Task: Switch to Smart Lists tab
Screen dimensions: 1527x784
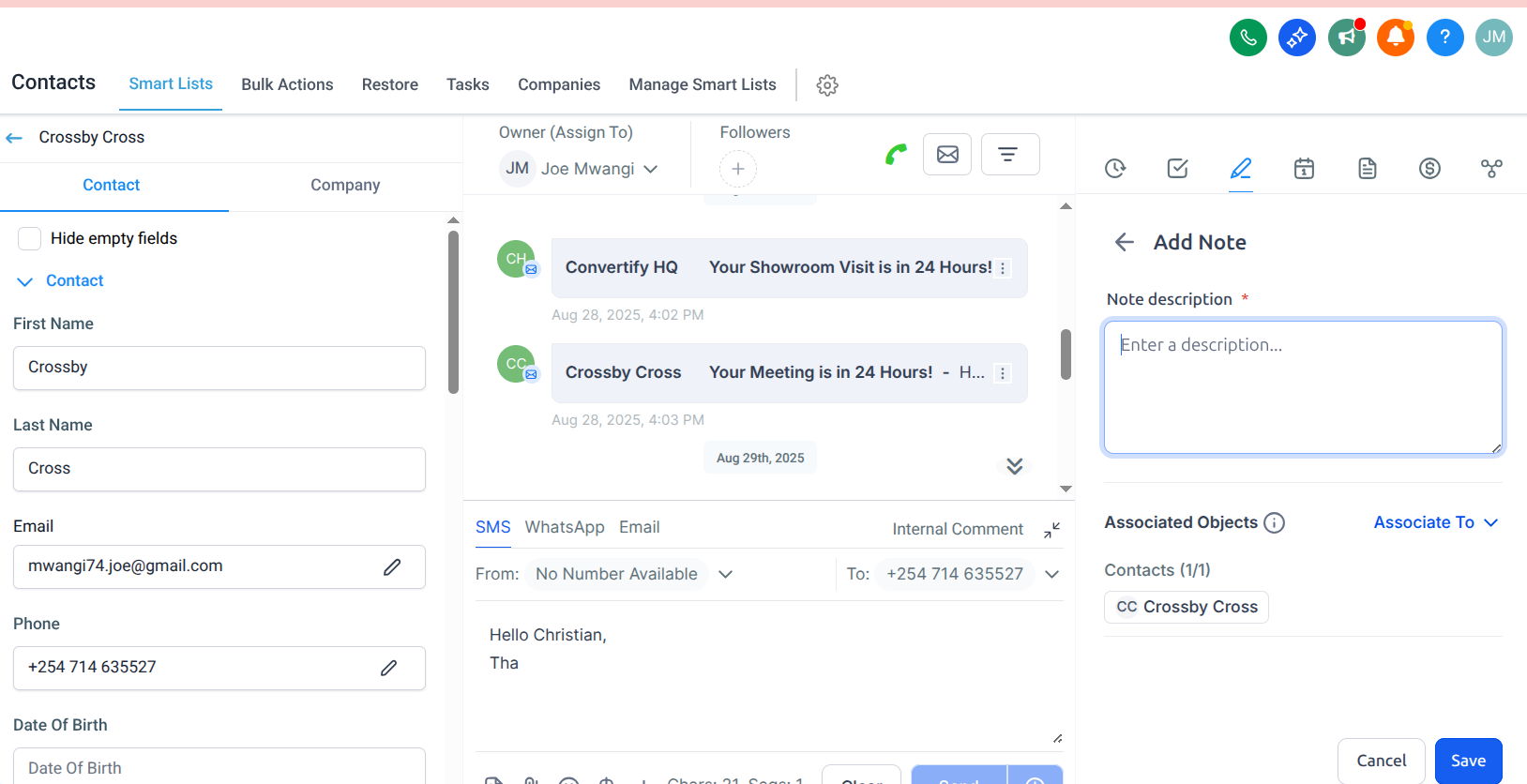Action: [171, 83]
